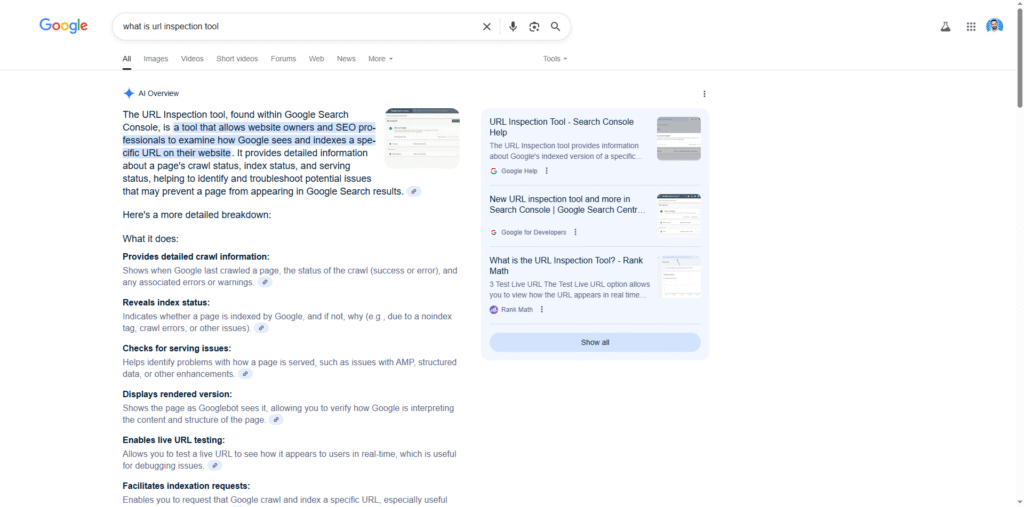1024x507 pixels.
Task: Click the 'Provides detailed crawl information:' heading
Action: point(196,257)
